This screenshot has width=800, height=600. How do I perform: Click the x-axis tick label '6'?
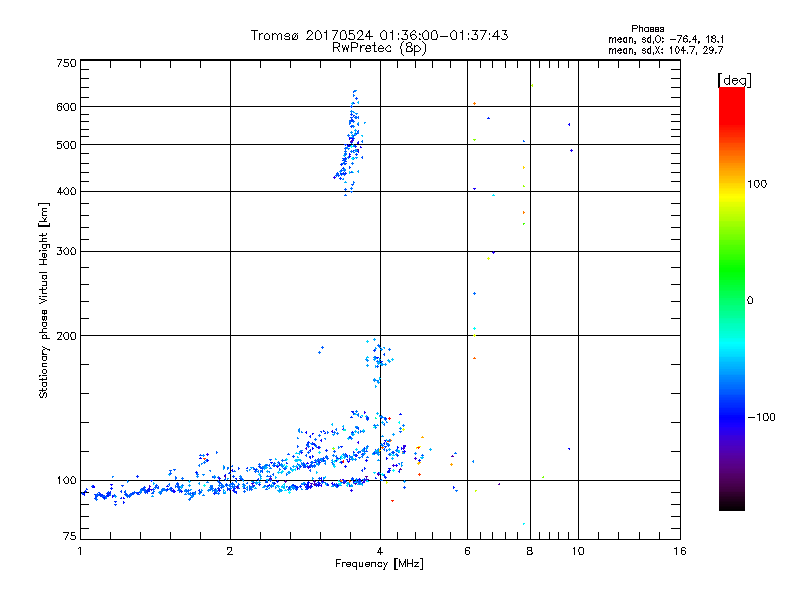467,551
